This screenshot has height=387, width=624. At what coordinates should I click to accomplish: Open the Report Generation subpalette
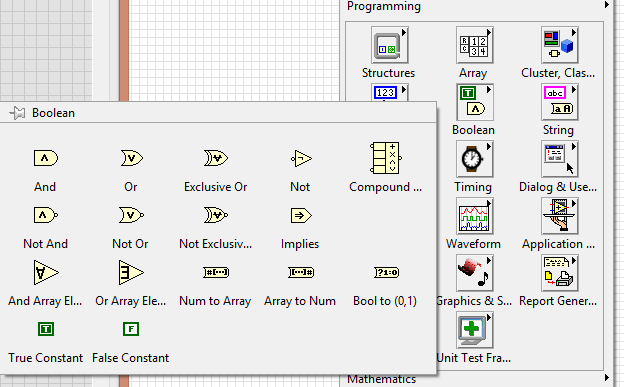tap(560, 273)
